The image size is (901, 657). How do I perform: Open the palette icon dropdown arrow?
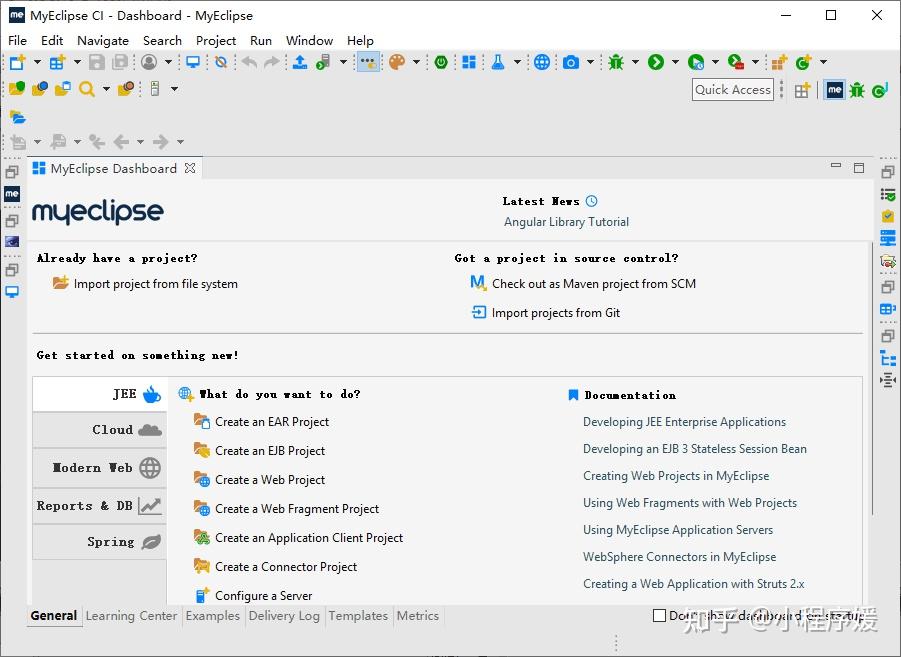click(x=416, y=62)
